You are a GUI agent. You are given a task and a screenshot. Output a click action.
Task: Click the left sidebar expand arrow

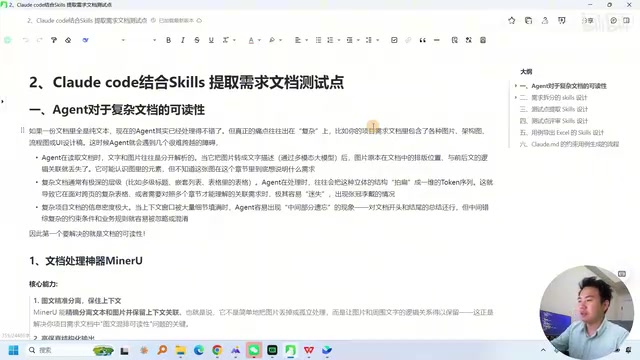(2, 101)
